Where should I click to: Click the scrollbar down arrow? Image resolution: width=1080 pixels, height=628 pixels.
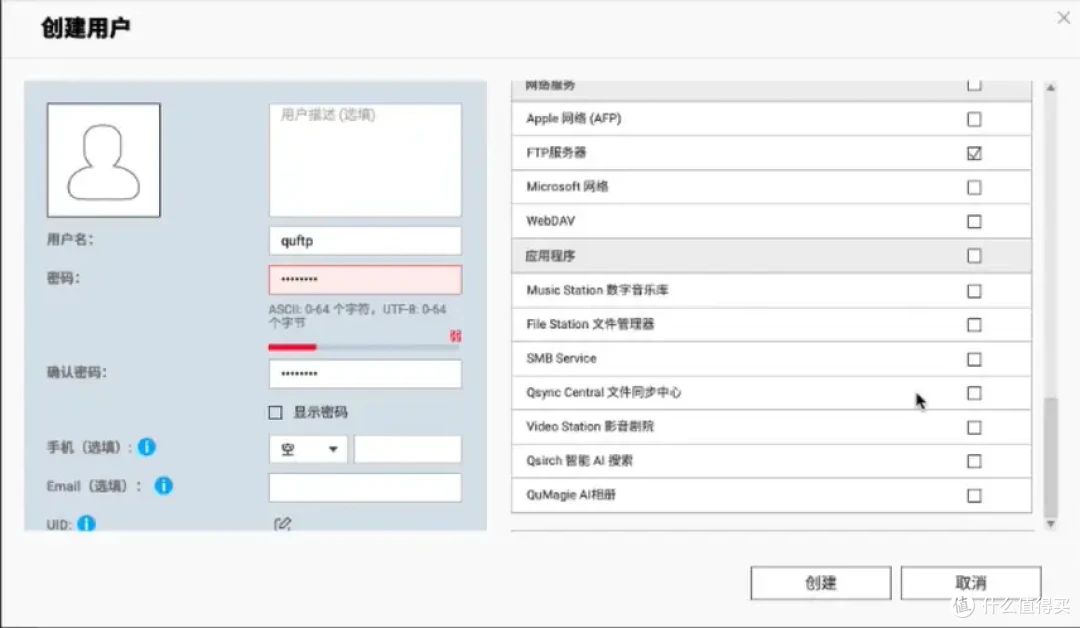[x=1050, y=524]
